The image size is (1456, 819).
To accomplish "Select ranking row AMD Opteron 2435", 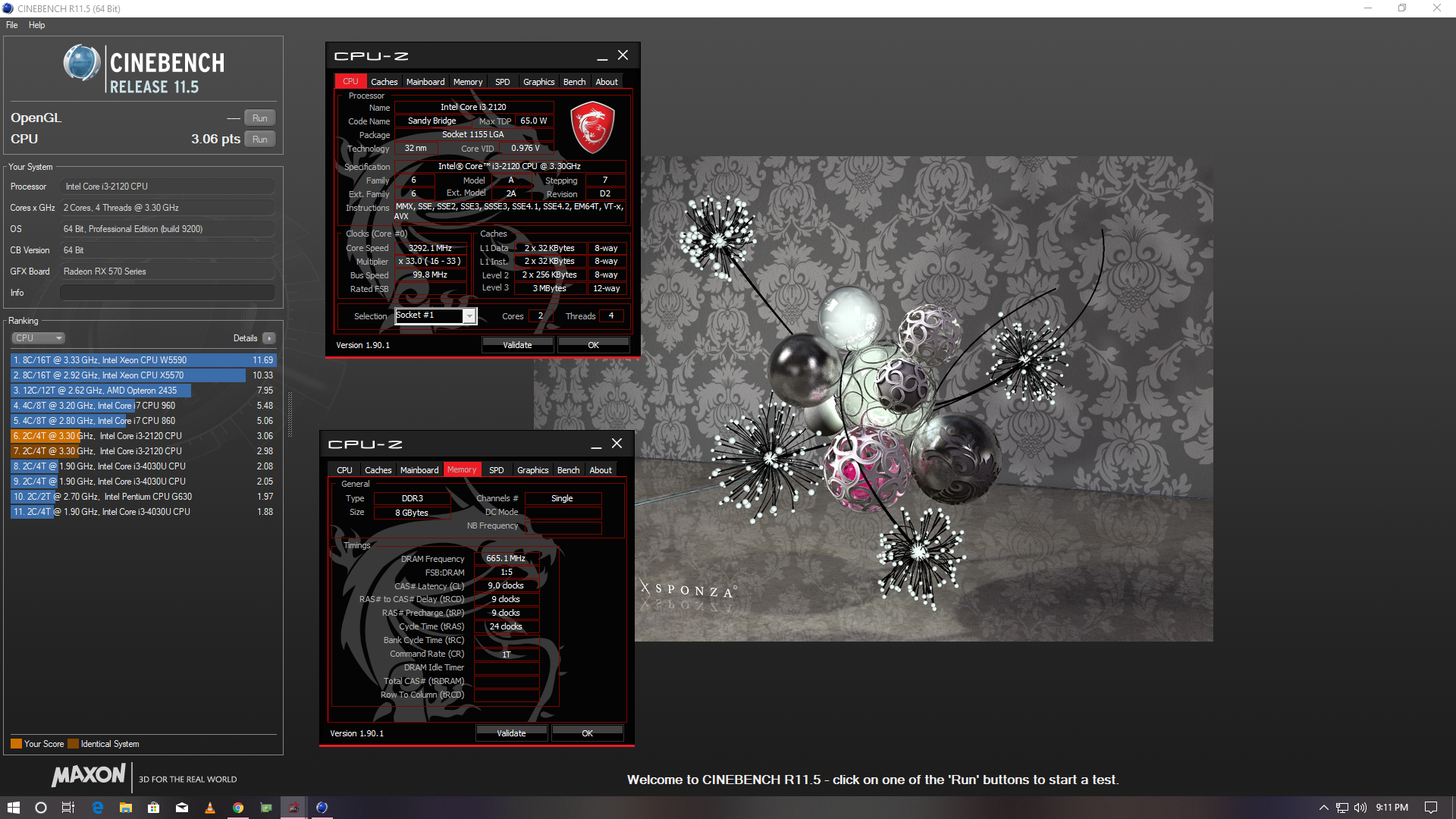I will 143,391.
